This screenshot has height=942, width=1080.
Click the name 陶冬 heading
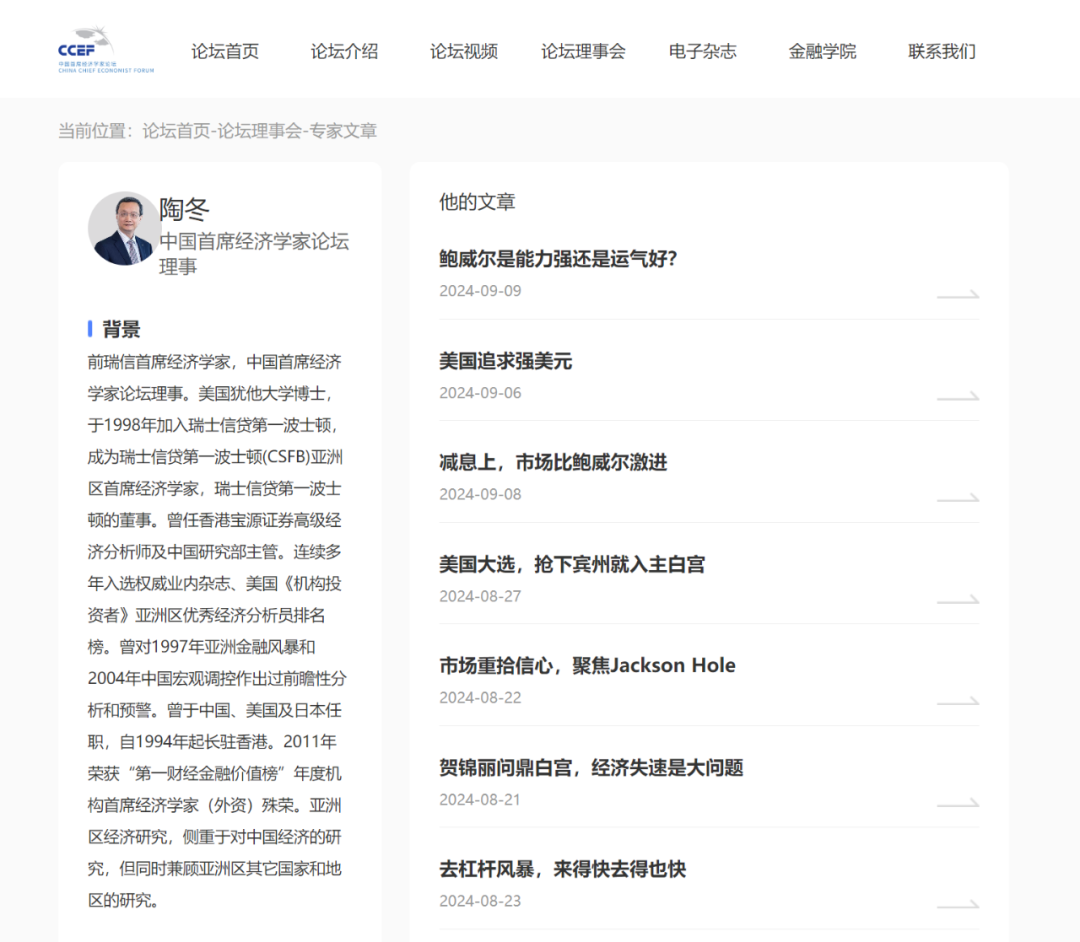(184, 209)
